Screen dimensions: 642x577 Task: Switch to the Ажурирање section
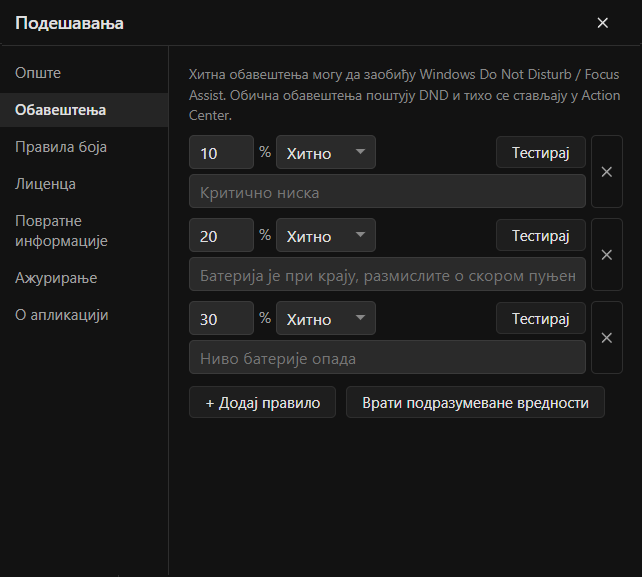[x=84, y=278]
